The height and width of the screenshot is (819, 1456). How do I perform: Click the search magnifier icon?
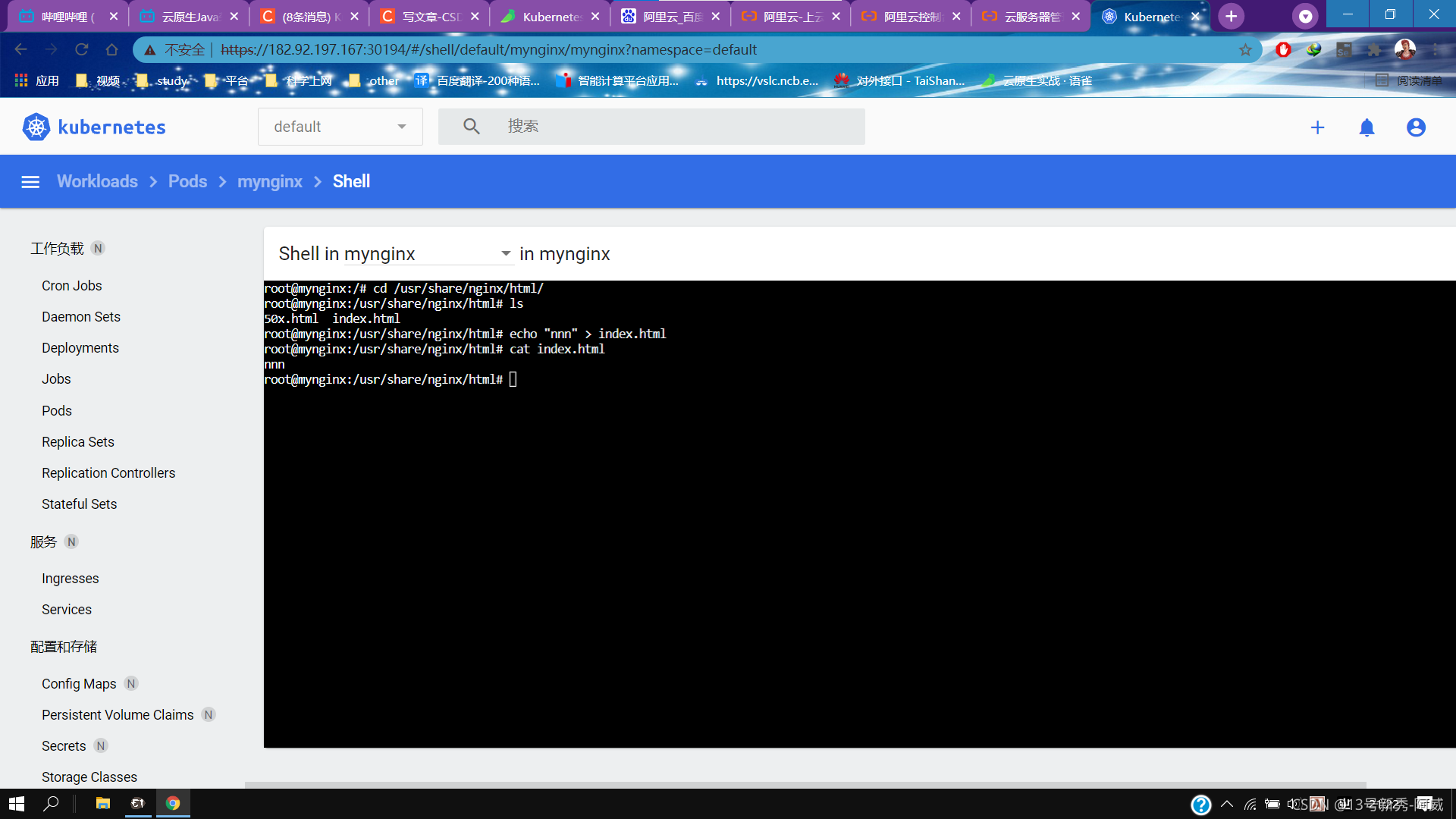point(471,127)
